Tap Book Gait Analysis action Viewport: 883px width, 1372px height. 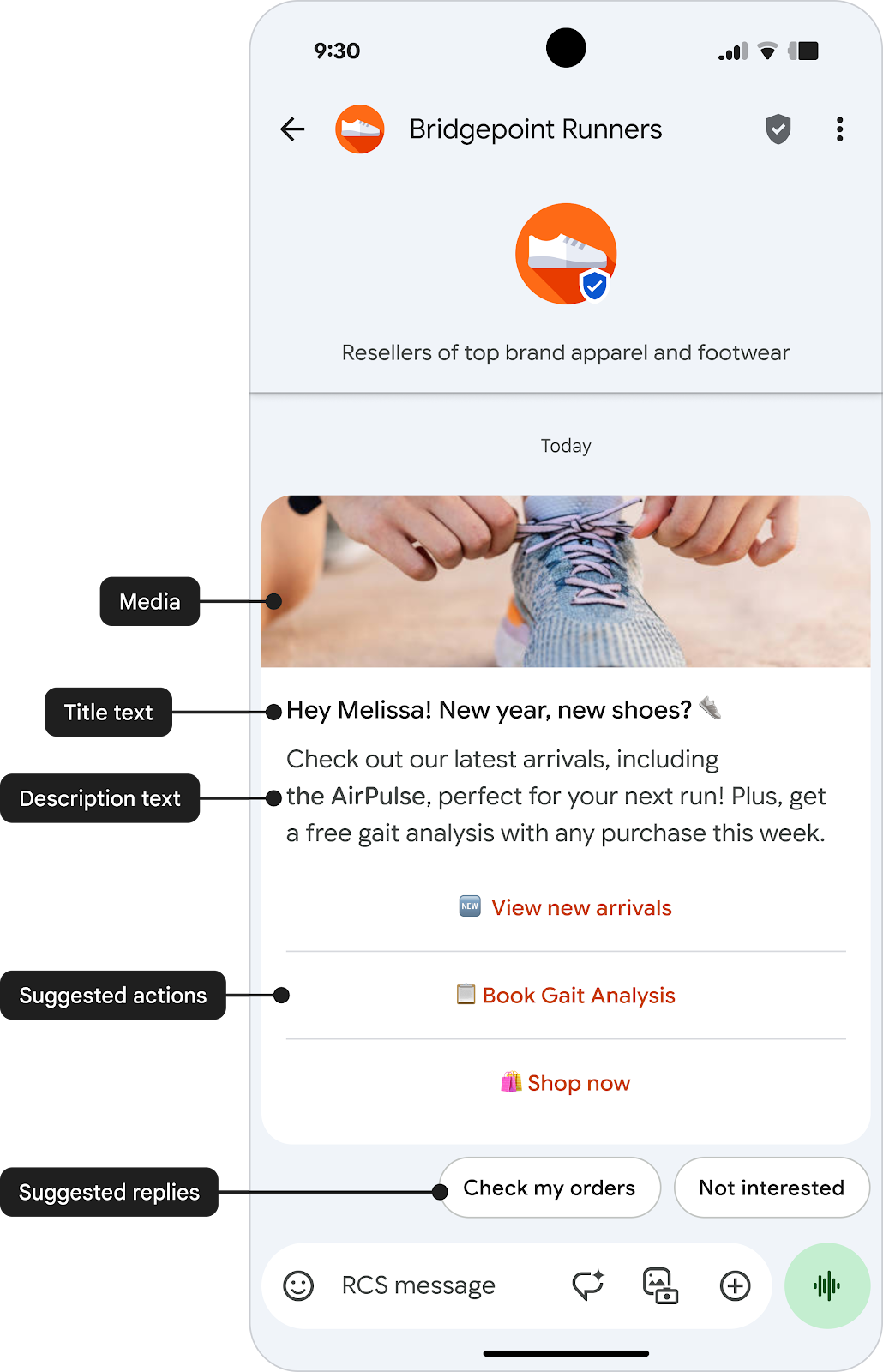tap(565, 995)
